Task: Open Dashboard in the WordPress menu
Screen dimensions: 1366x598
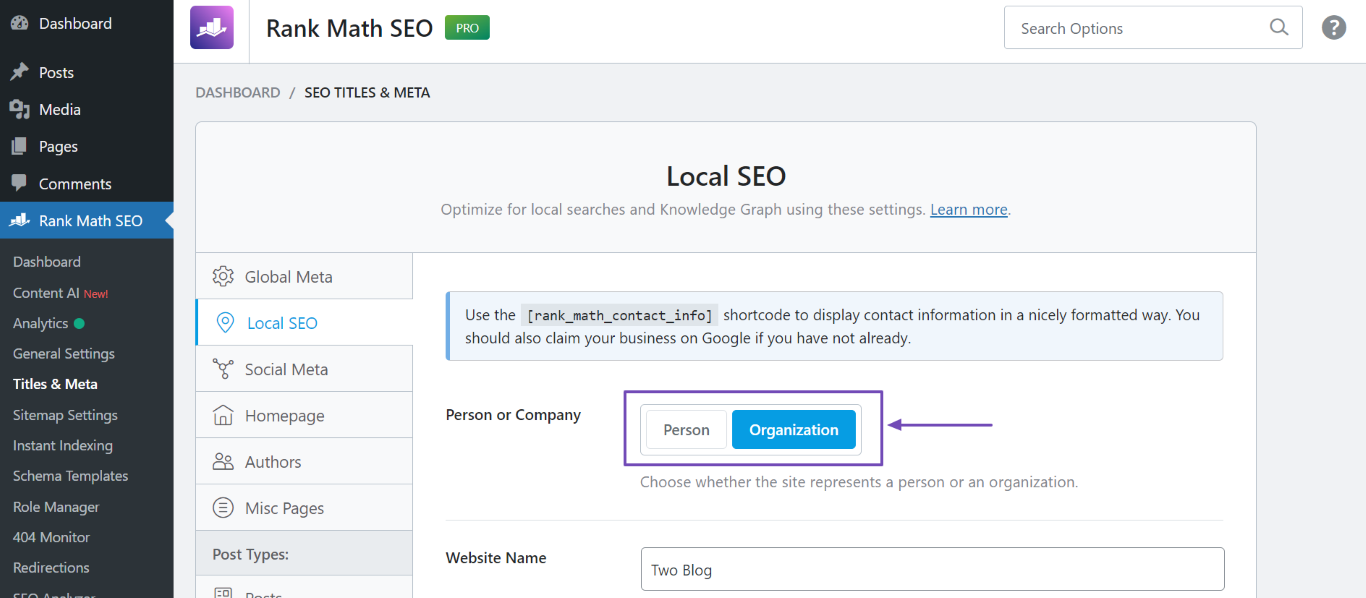Action: pos(86,23)
